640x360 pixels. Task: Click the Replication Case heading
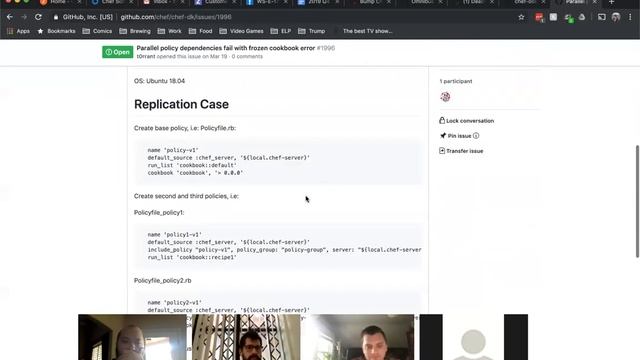click(x=181, y=104)
